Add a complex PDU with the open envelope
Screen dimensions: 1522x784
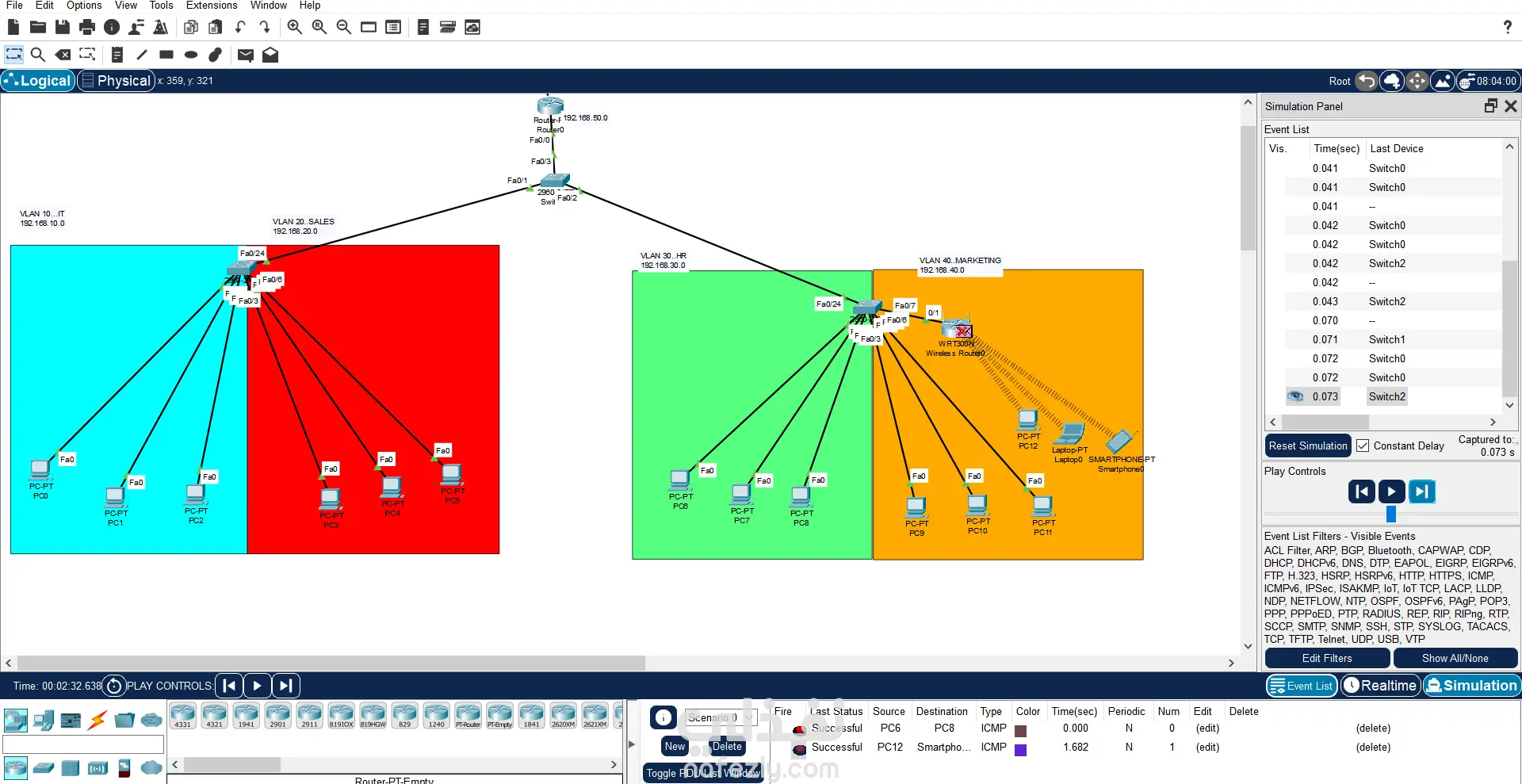coord(270,55)
